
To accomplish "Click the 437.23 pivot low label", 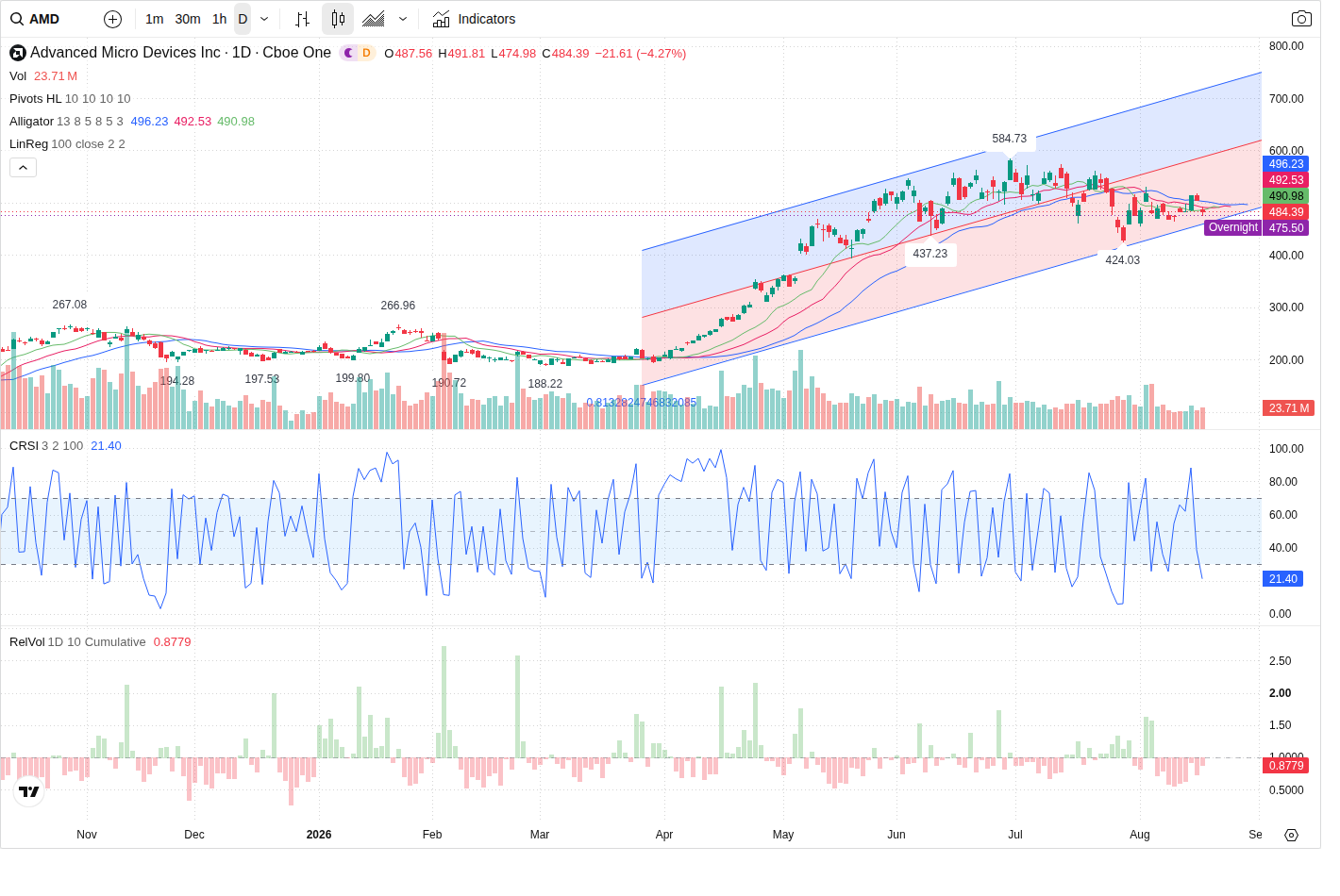I will (x=930, y=254).
